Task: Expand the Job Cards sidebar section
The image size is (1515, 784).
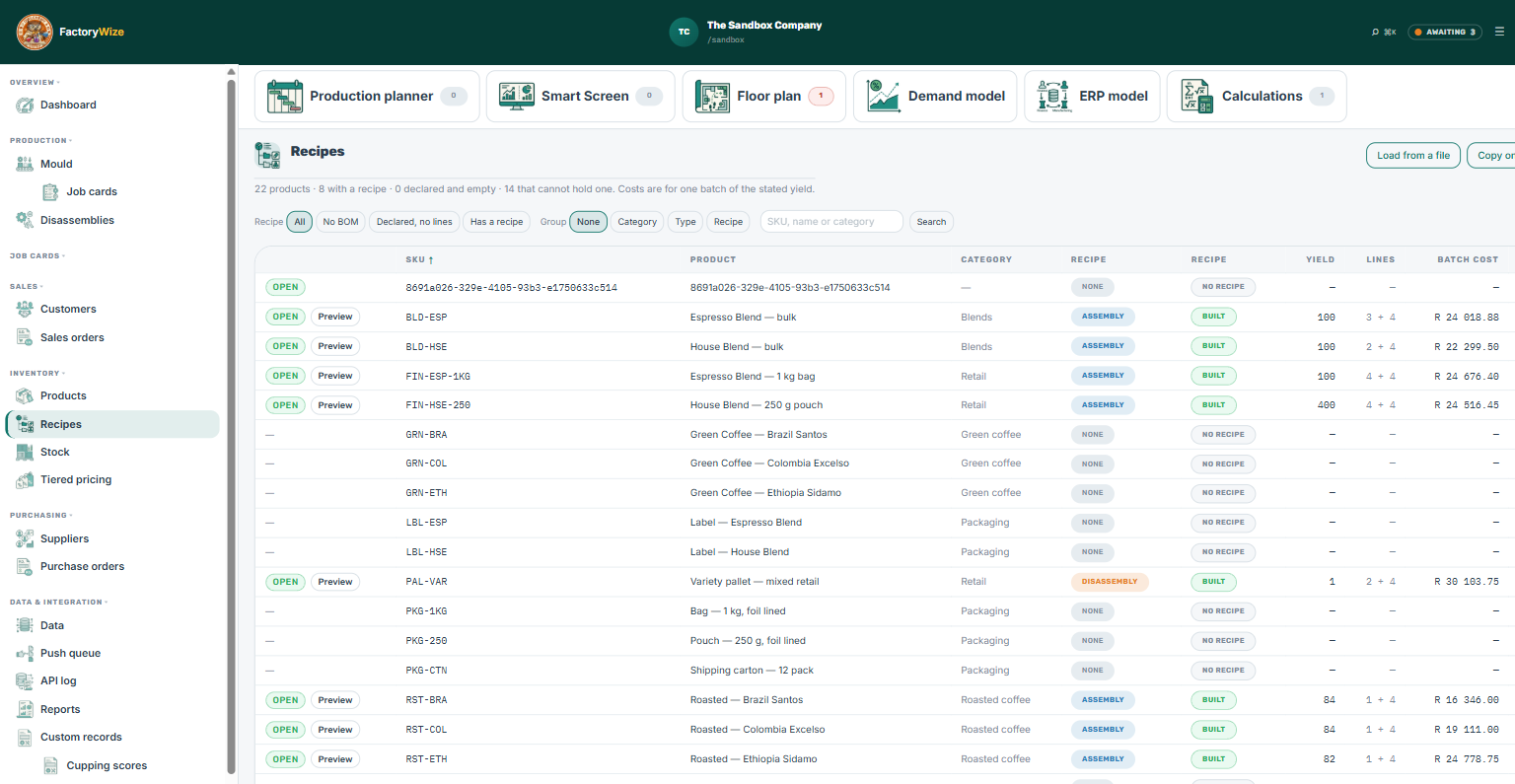Action: pos(37,256)
